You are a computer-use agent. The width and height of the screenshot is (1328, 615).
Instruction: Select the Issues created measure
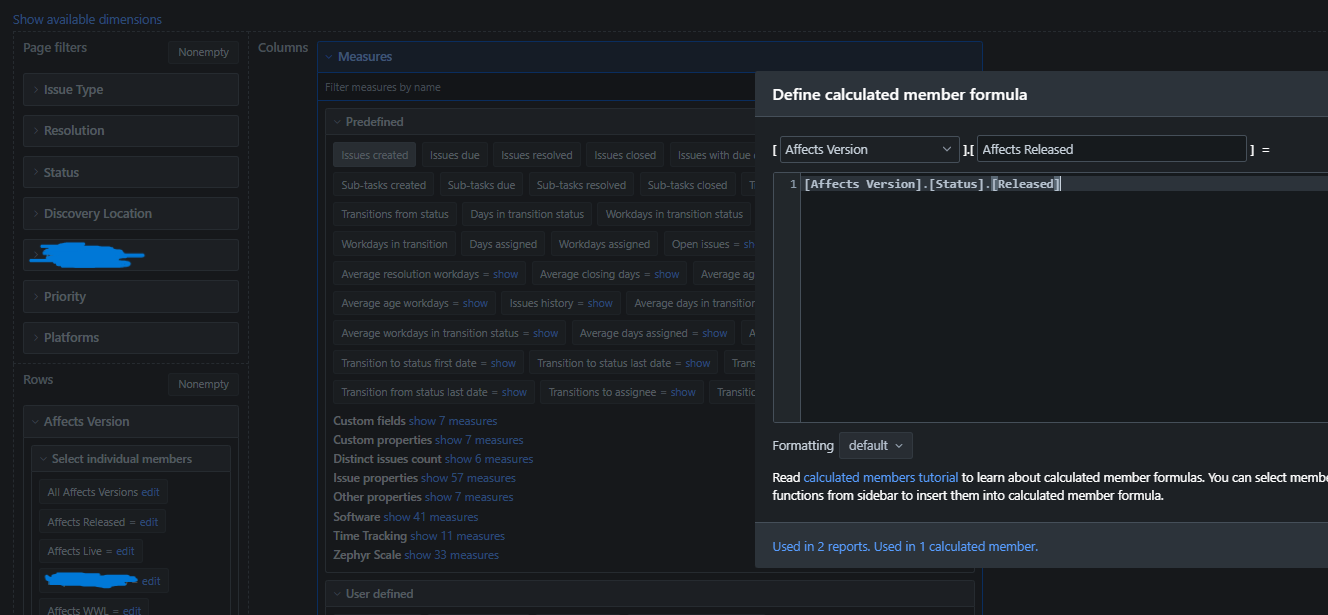click(374, 155)
